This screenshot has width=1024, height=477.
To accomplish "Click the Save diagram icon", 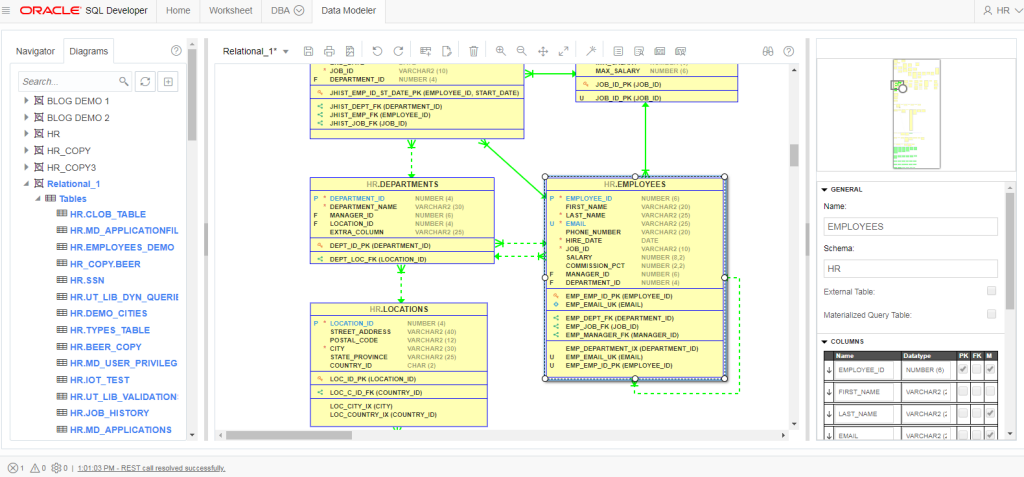I will pyautogui.click(x=309, y=51).
